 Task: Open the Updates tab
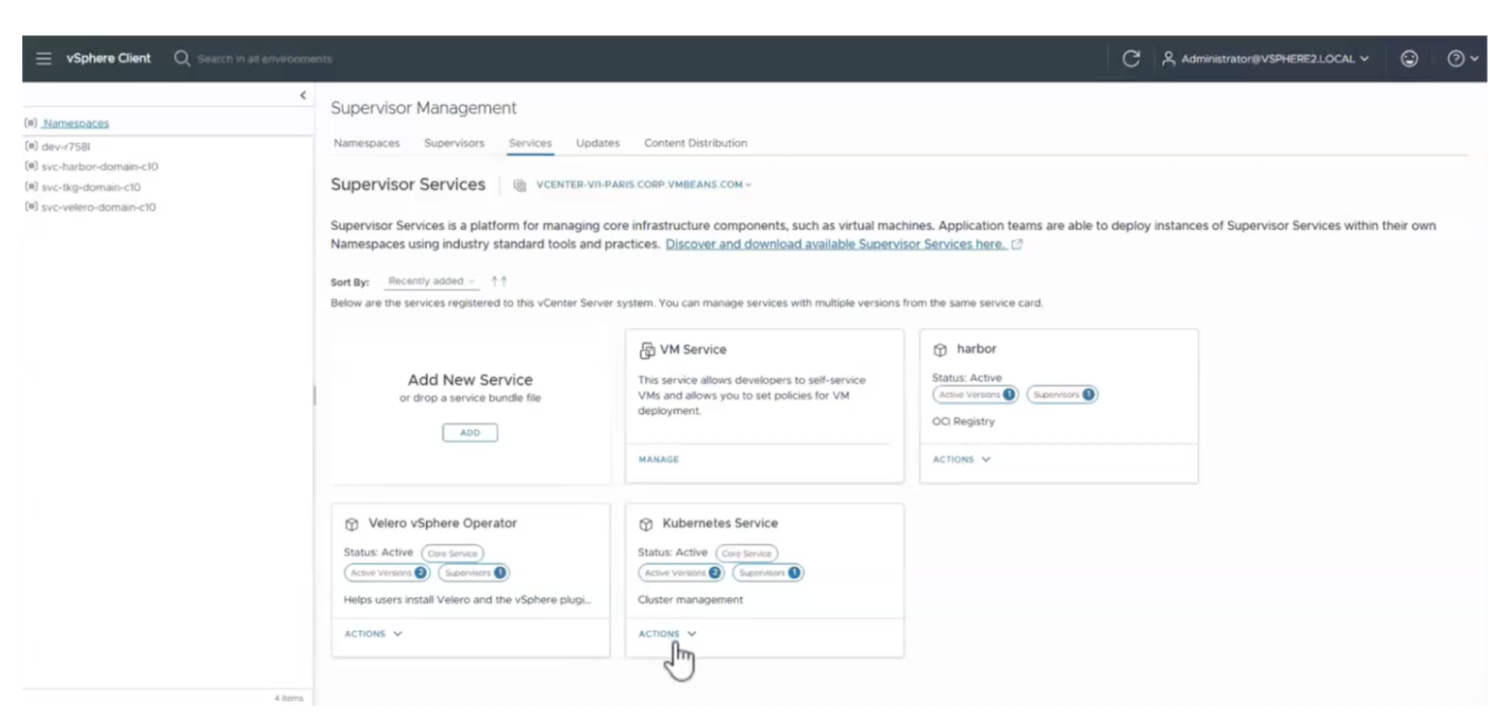[598, 143]
